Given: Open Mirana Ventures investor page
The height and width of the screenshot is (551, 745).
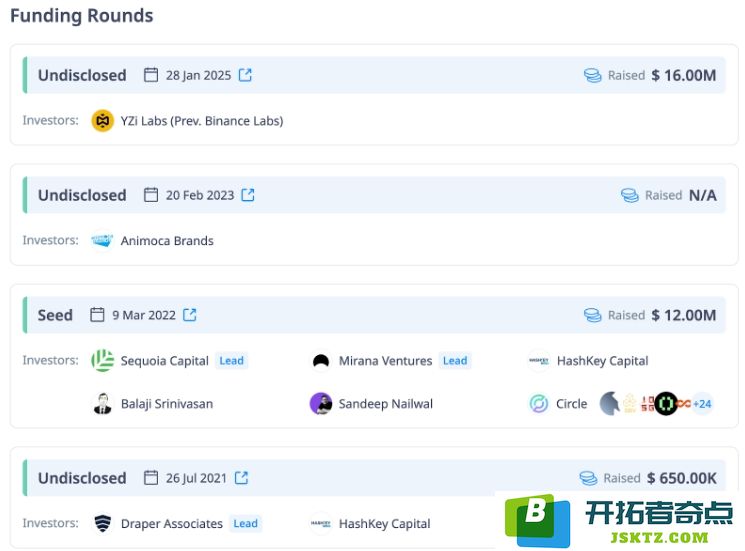Looking at the screenshot, I should [385, 361].
